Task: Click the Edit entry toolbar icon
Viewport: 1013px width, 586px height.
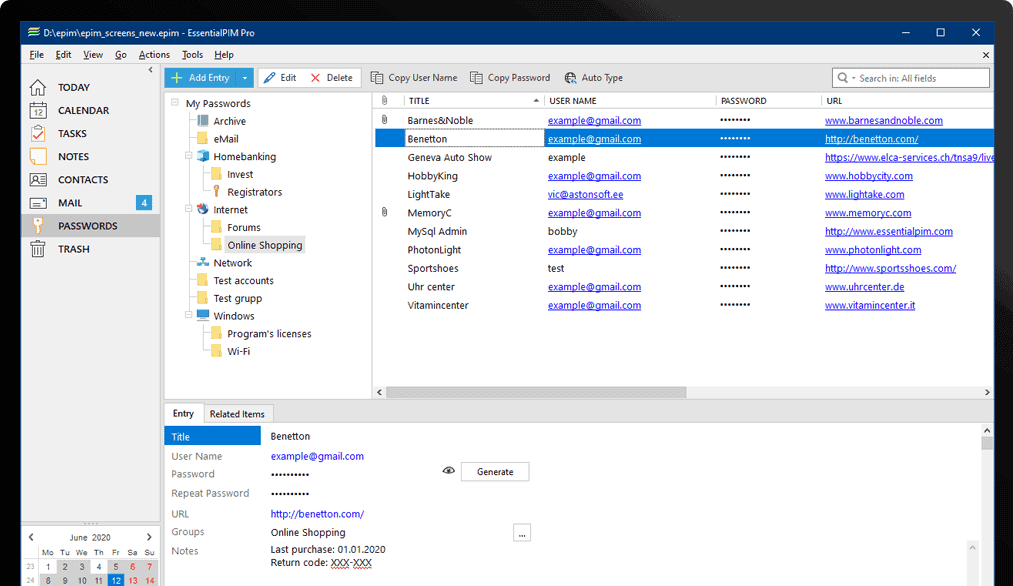Action: pyautogui.click(x=271, y=77)
